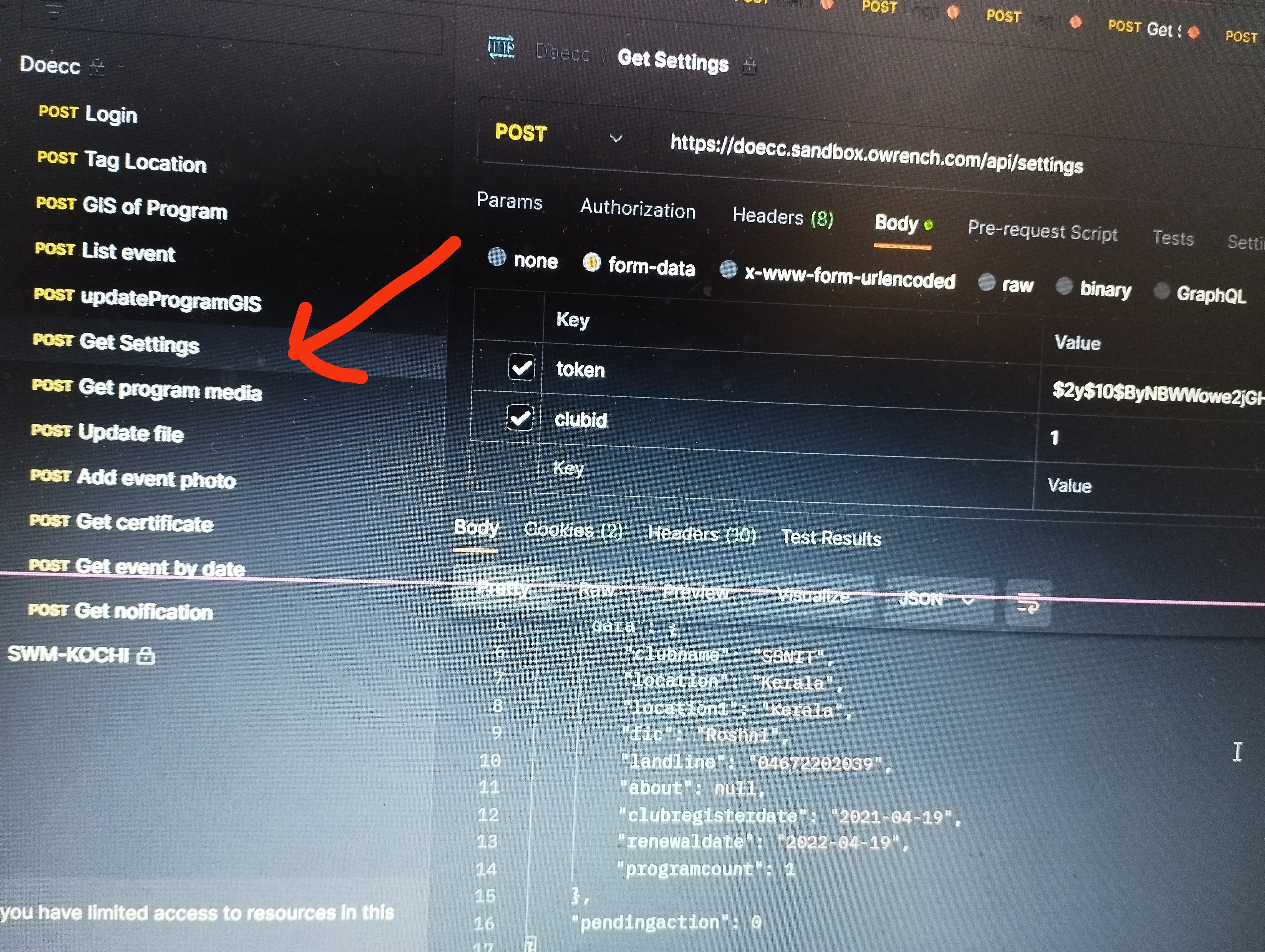Uncheck the clubid parameter checkbox
The height and width of the screenshot is (952, 1265).
pyautogui.click(x=520, y=418)
